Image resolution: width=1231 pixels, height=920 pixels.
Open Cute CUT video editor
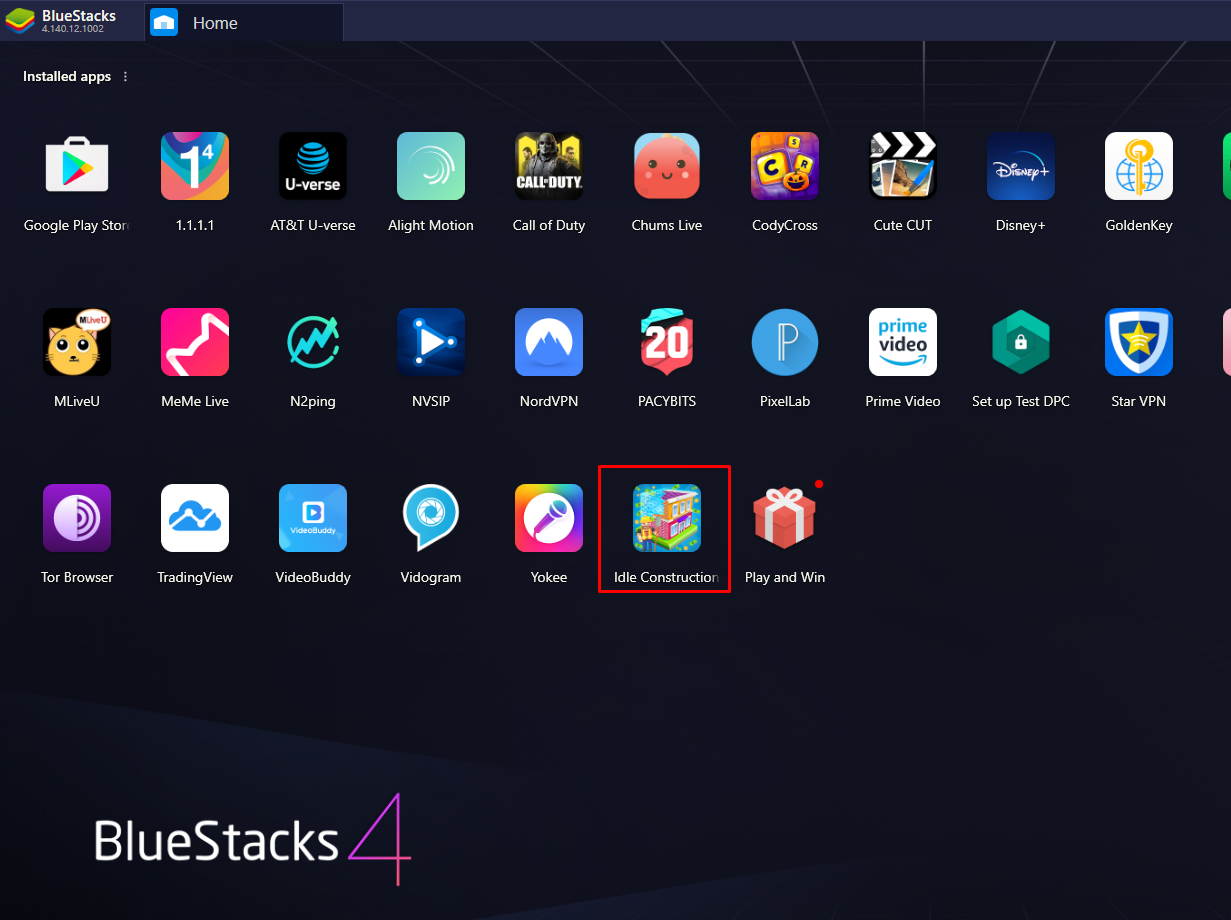pos(903,166)
